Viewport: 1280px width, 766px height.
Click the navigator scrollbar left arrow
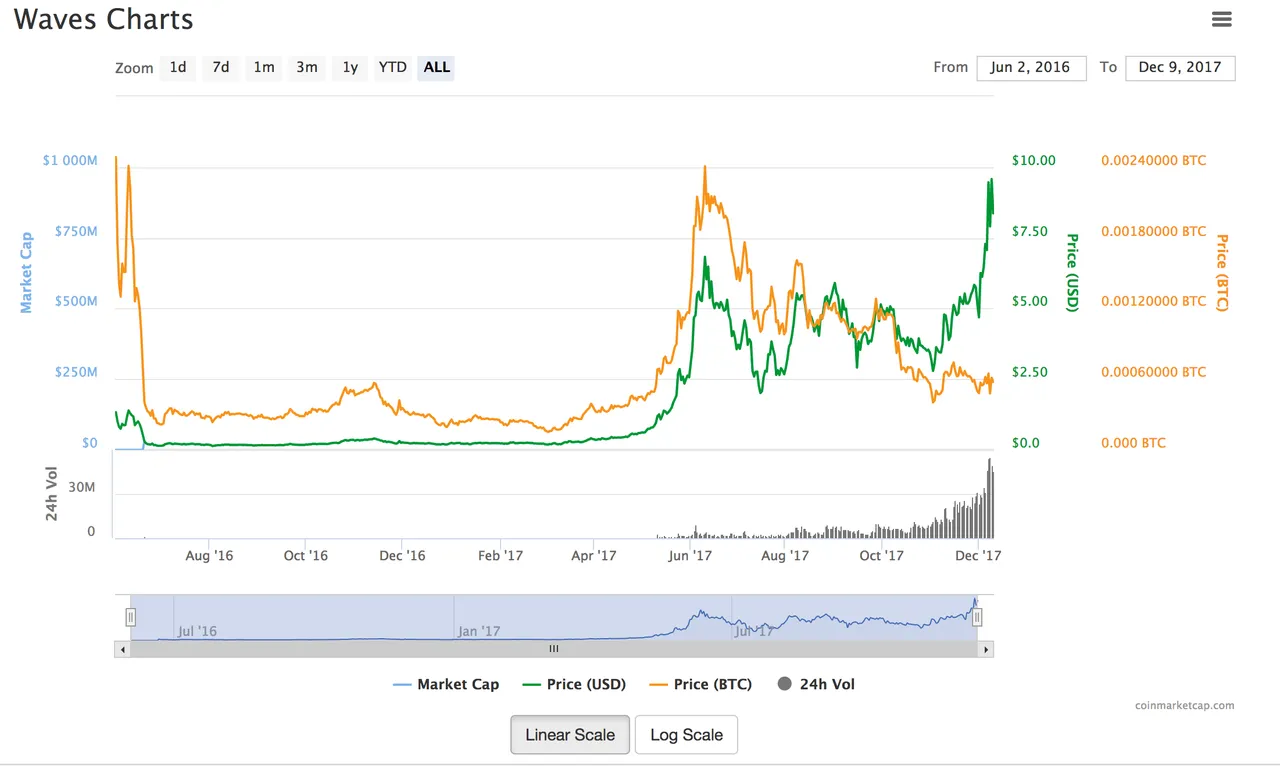pos(123,649)
